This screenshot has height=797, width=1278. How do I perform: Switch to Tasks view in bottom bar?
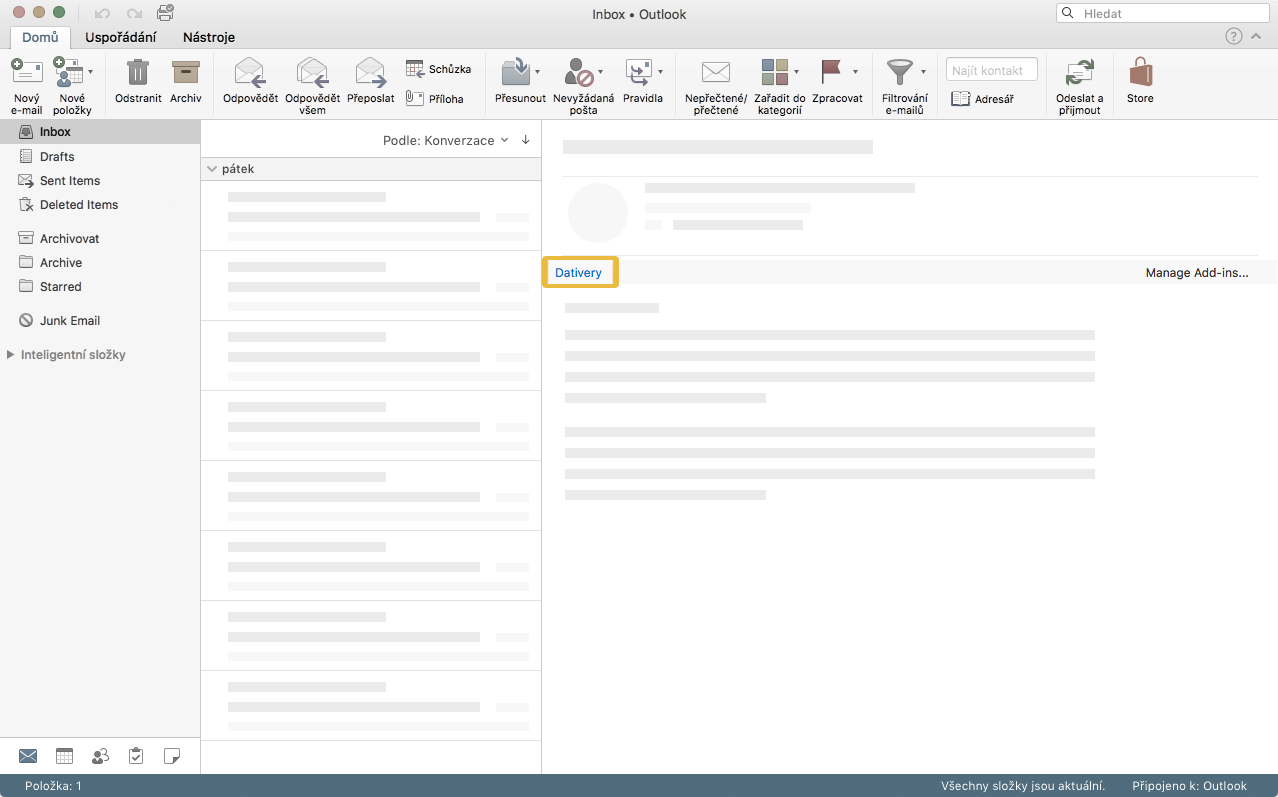pos(136,756)
